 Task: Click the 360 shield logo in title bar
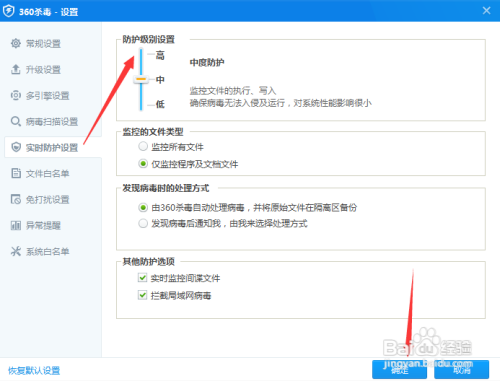pos(8,11)
